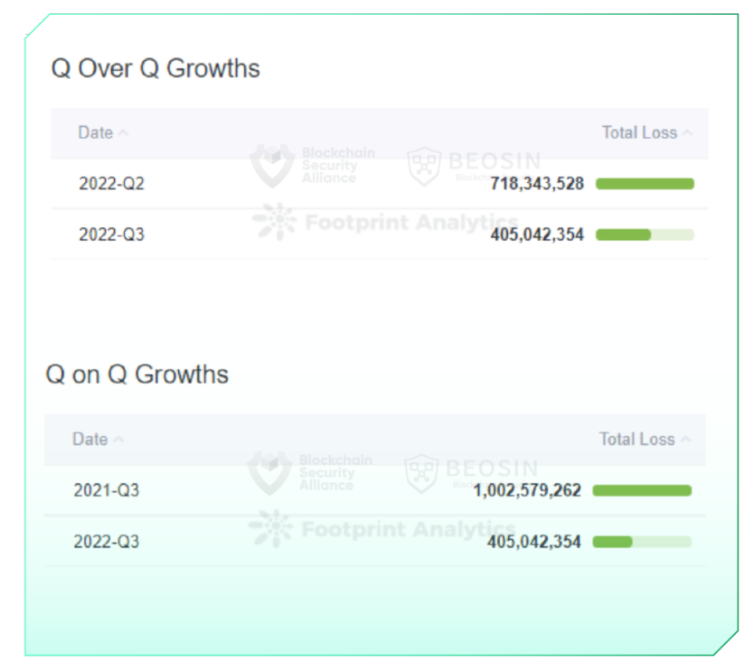Click 405,042,354 bar in Q on Q table
This screenshot has width=755, height=670.
(x=641, y=541)
